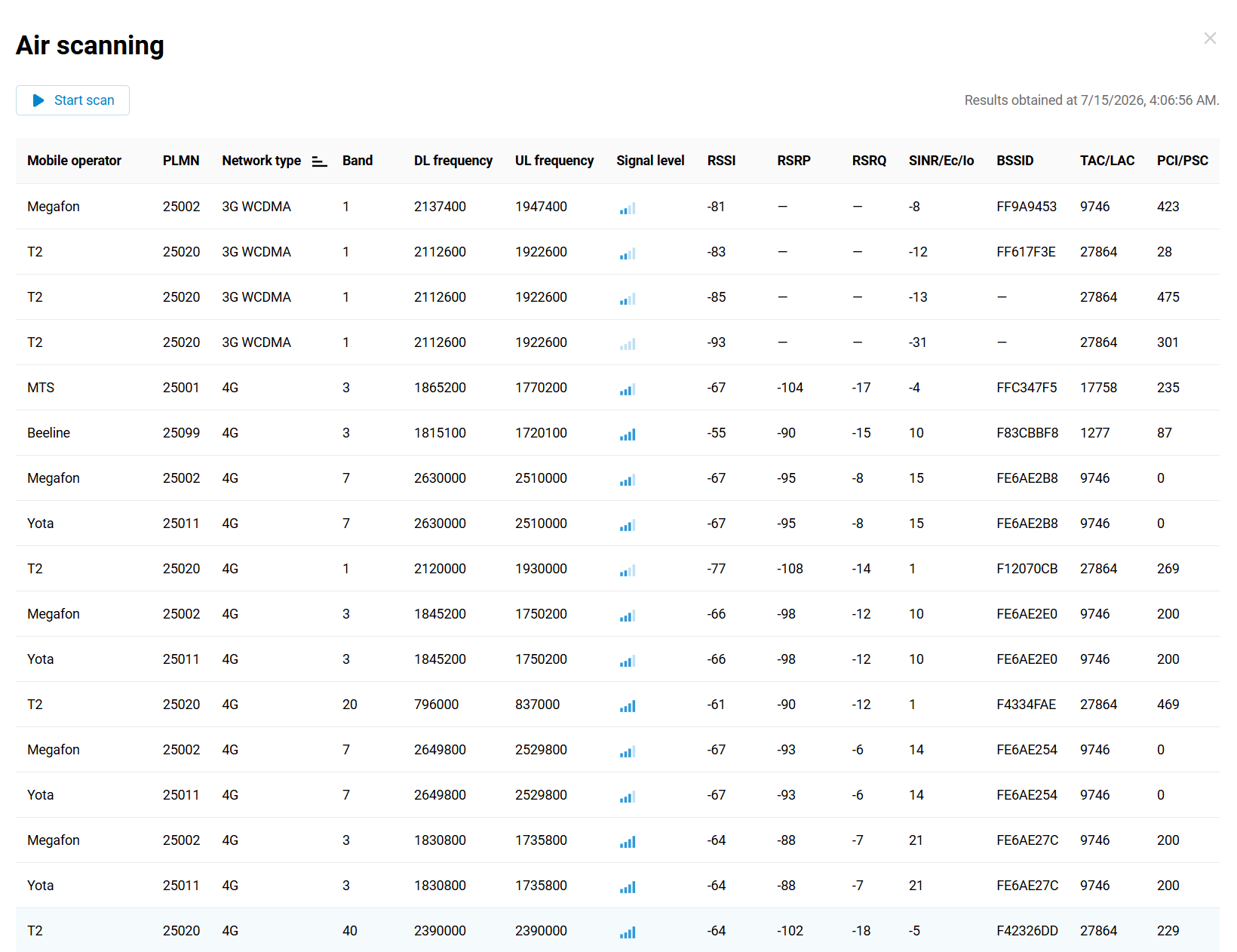Viewport: 1237px width, 952px height.
Task: Select the MTS operator cell
Action: [x=41, y=388]
